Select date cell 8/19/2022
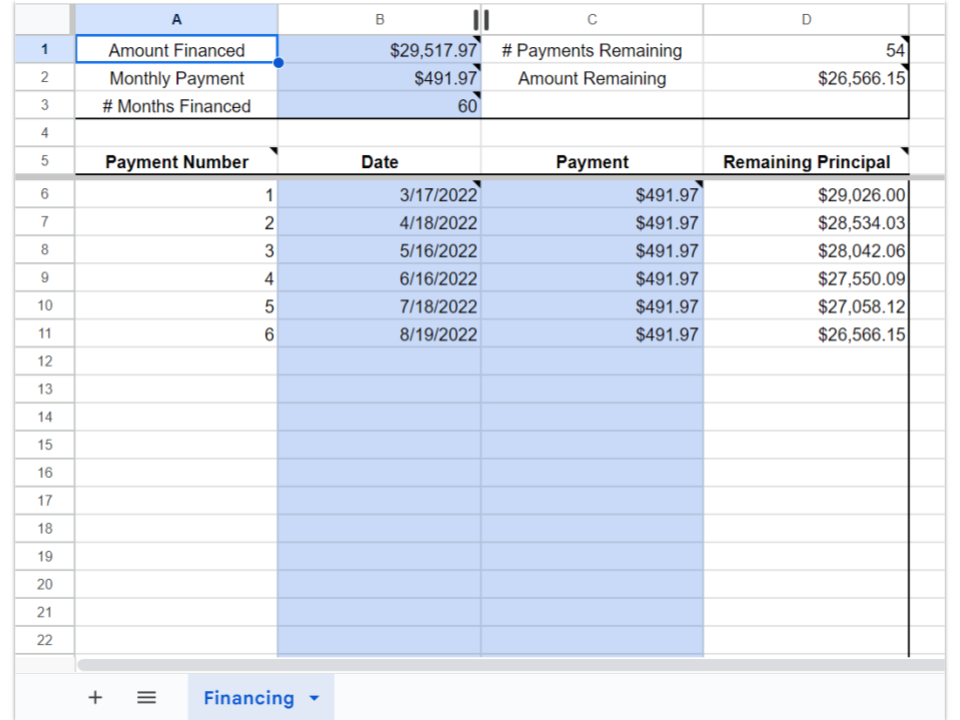960x720 pixels. click(x=380, y=334)
